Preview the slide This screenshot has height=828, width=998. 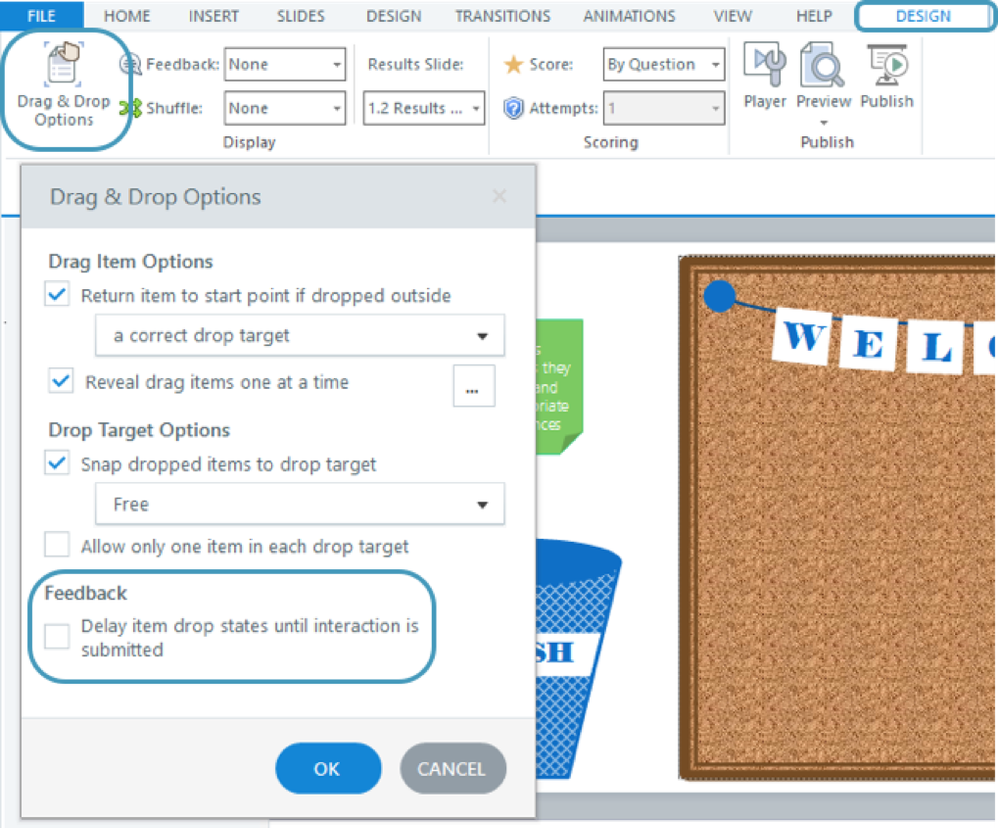(x=824, y=76)
